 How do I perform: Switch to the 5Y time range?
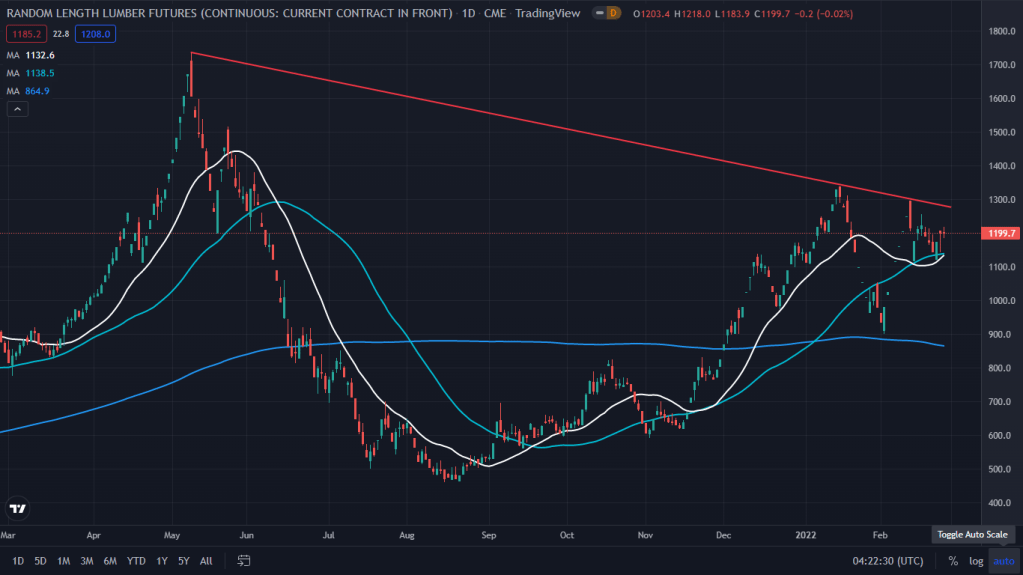(184, 561)
